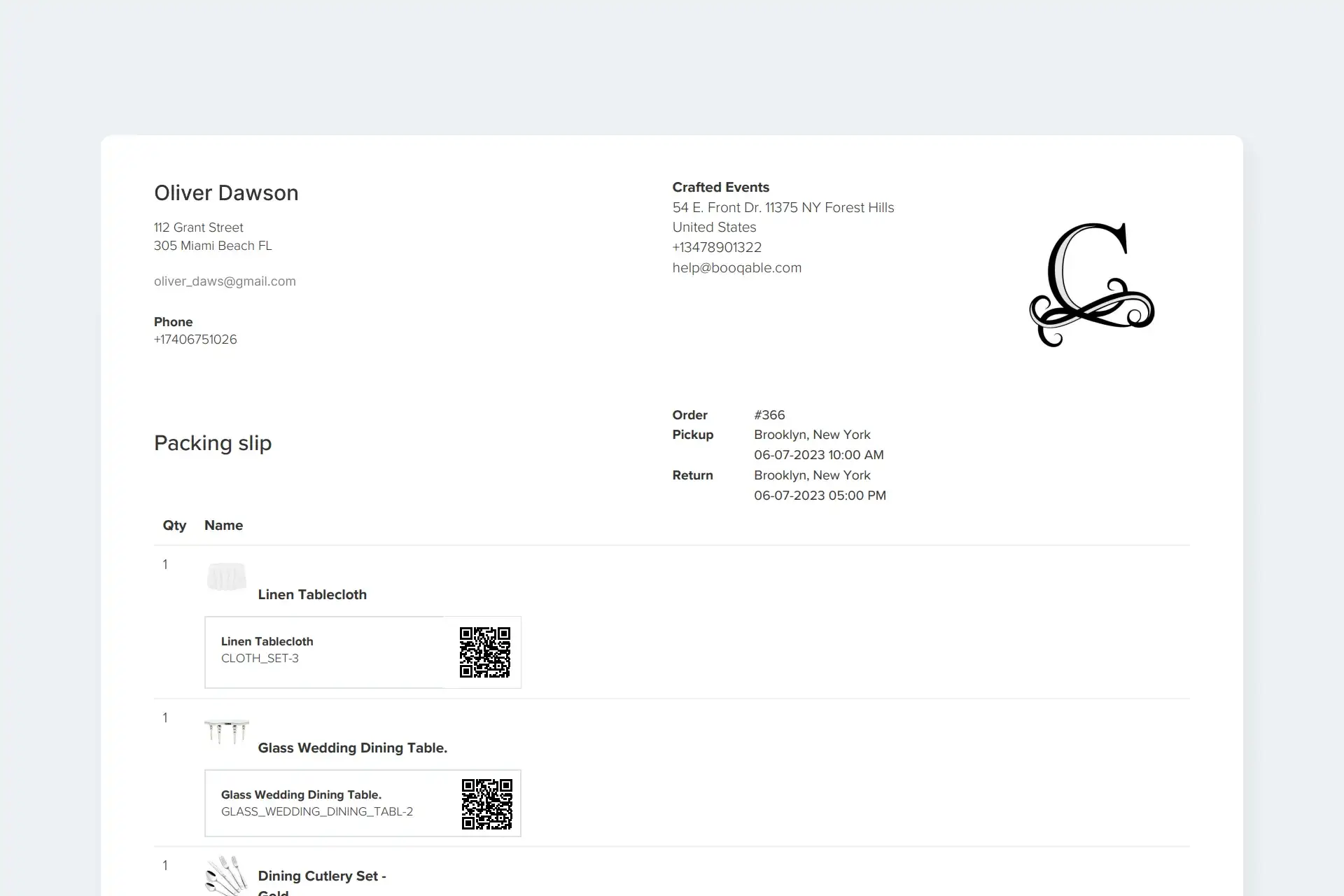Click the pickup date 06-07-2023 10:00 AM
The height and width of the screenshot is (896, 1344).
click(818, 455)
